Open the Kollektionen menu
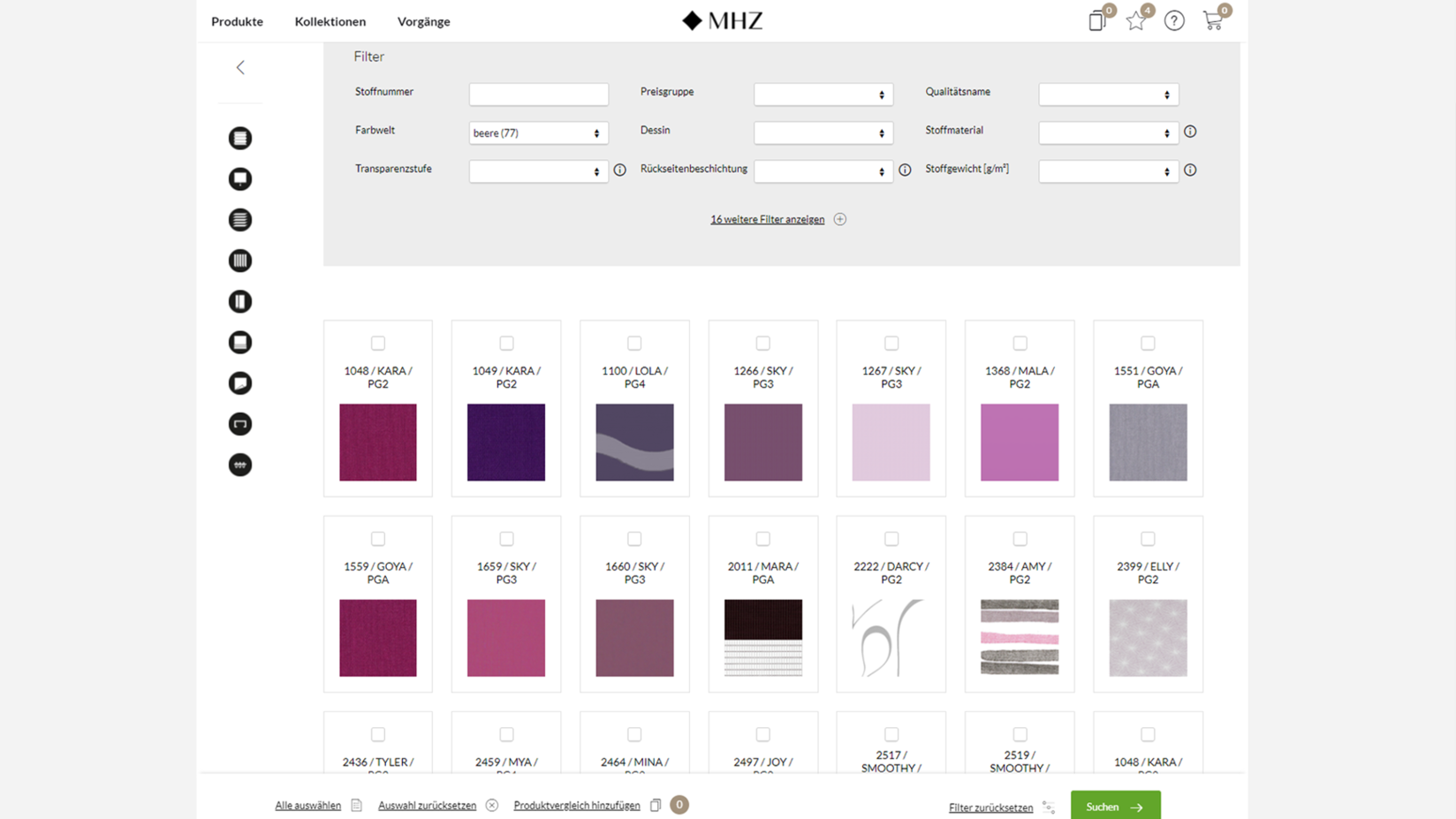 click(x=330, y=21)
